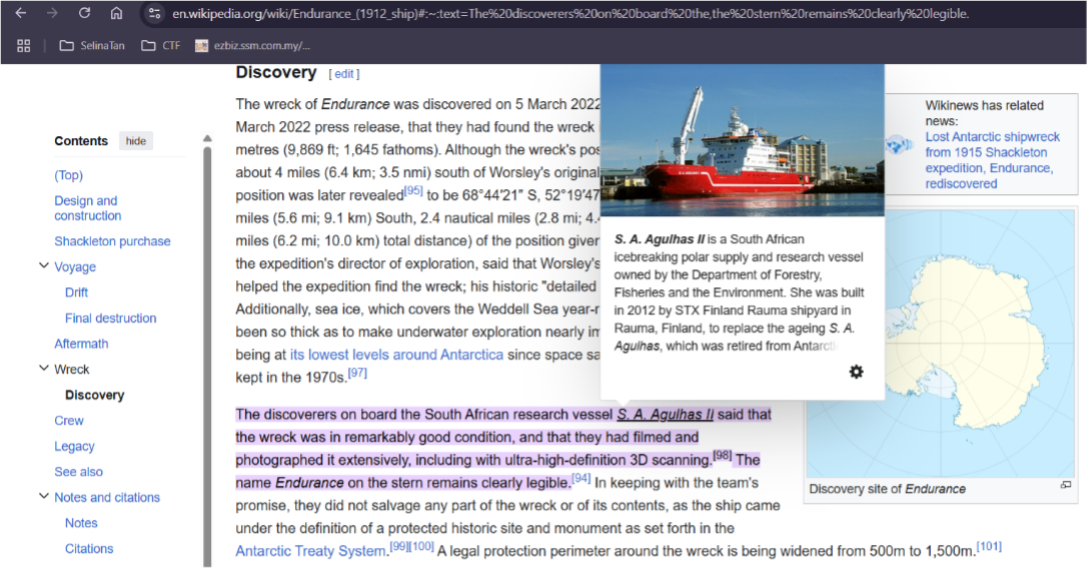Open citation reference [97]
The height and width of the screenshot is (571, 1090).
tap(357, 373)
